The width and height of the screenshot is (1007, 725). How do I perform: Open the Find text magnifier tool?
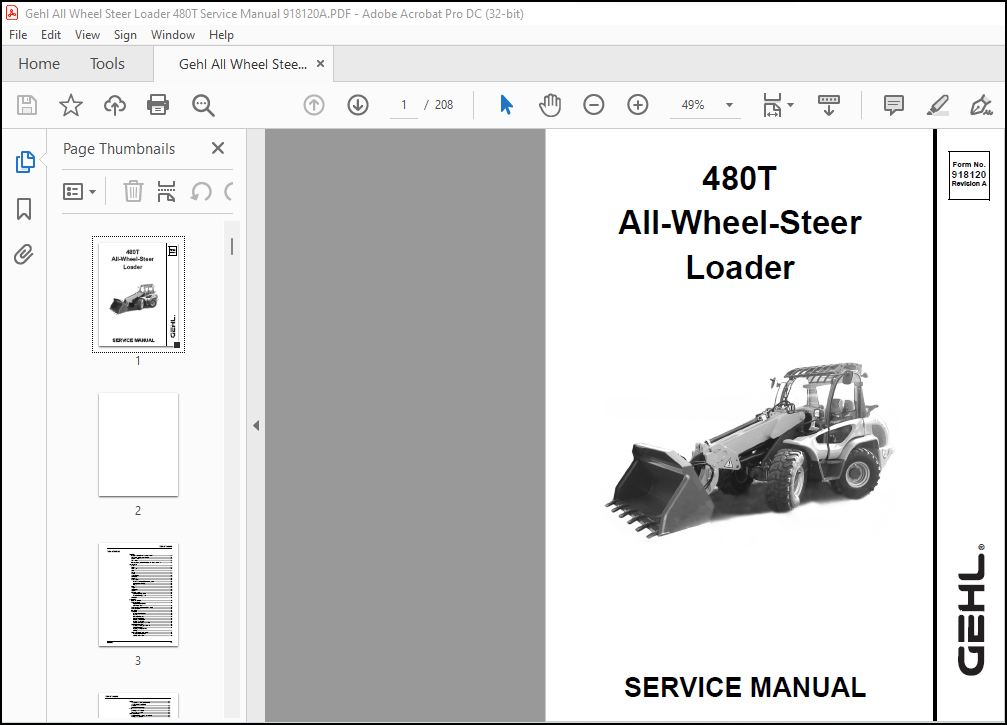pyautogui.click(x=203, y=105)
